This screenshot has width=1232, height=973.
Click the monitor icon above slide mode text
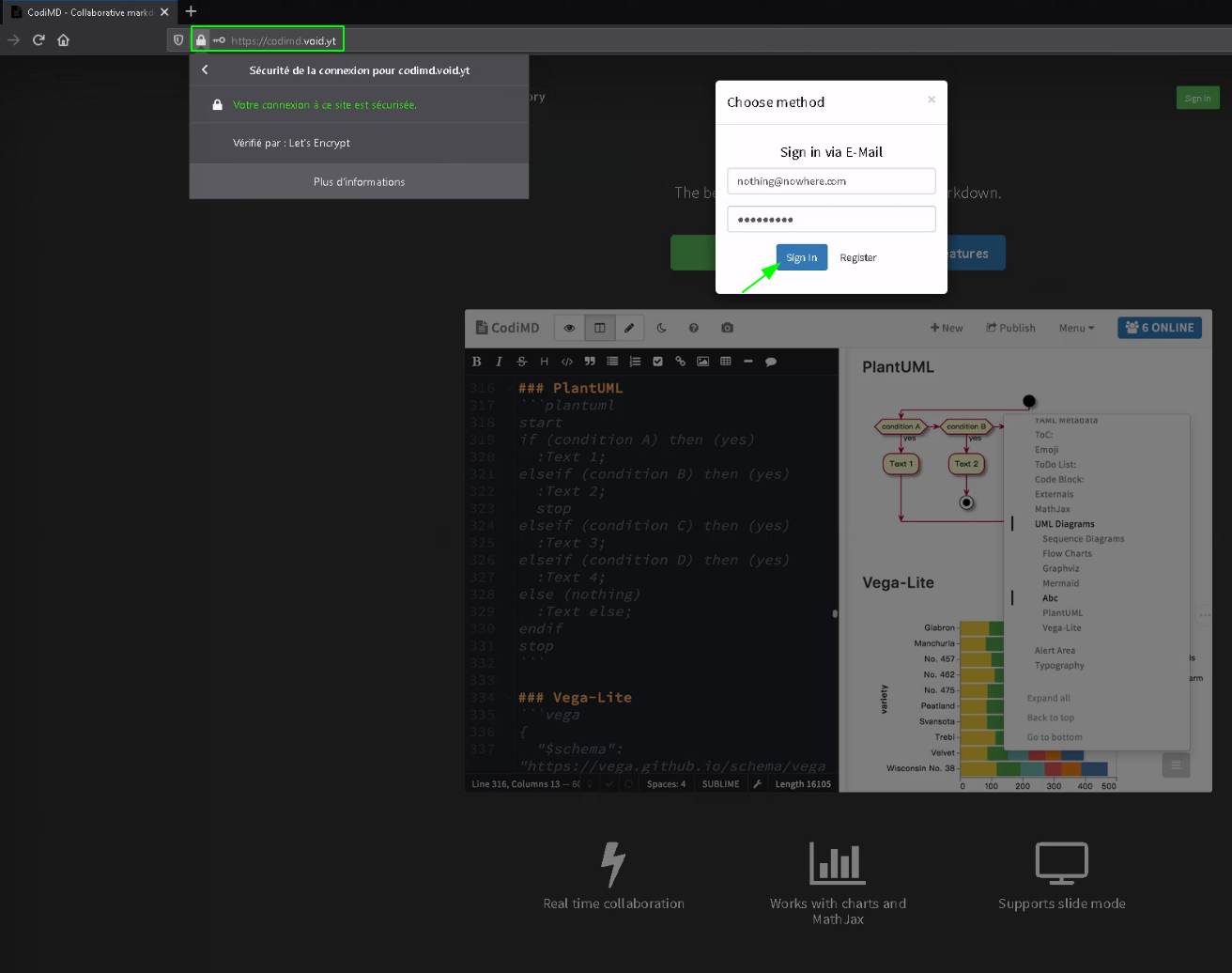pyautogui.click(x=1062, y=863)
